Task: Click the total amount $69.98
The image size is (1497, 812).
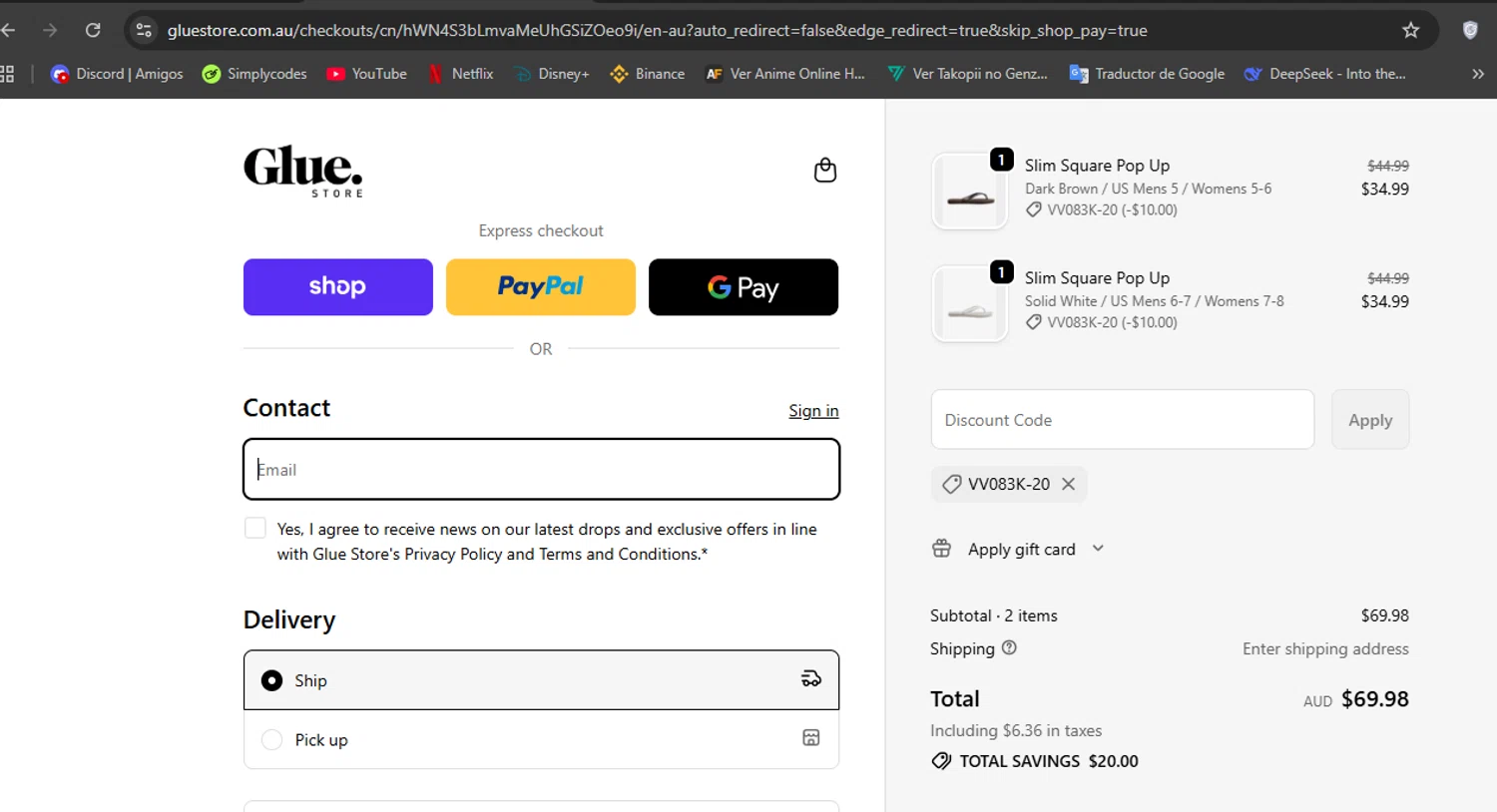Action: (x=1374, y=699)
